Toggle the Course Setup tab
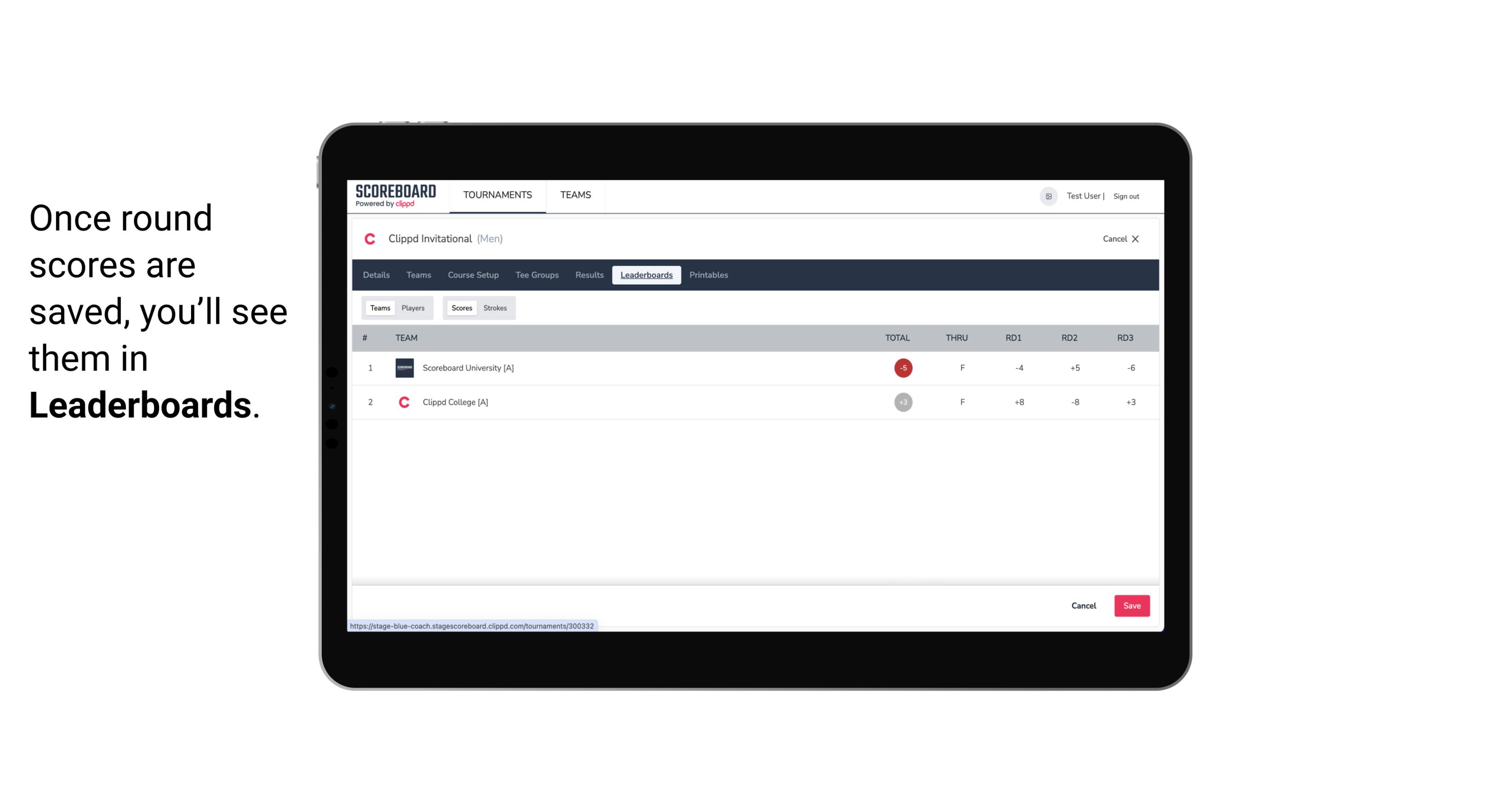The height and width of the screenshot is (812, 1509). [x=472, y=275]
